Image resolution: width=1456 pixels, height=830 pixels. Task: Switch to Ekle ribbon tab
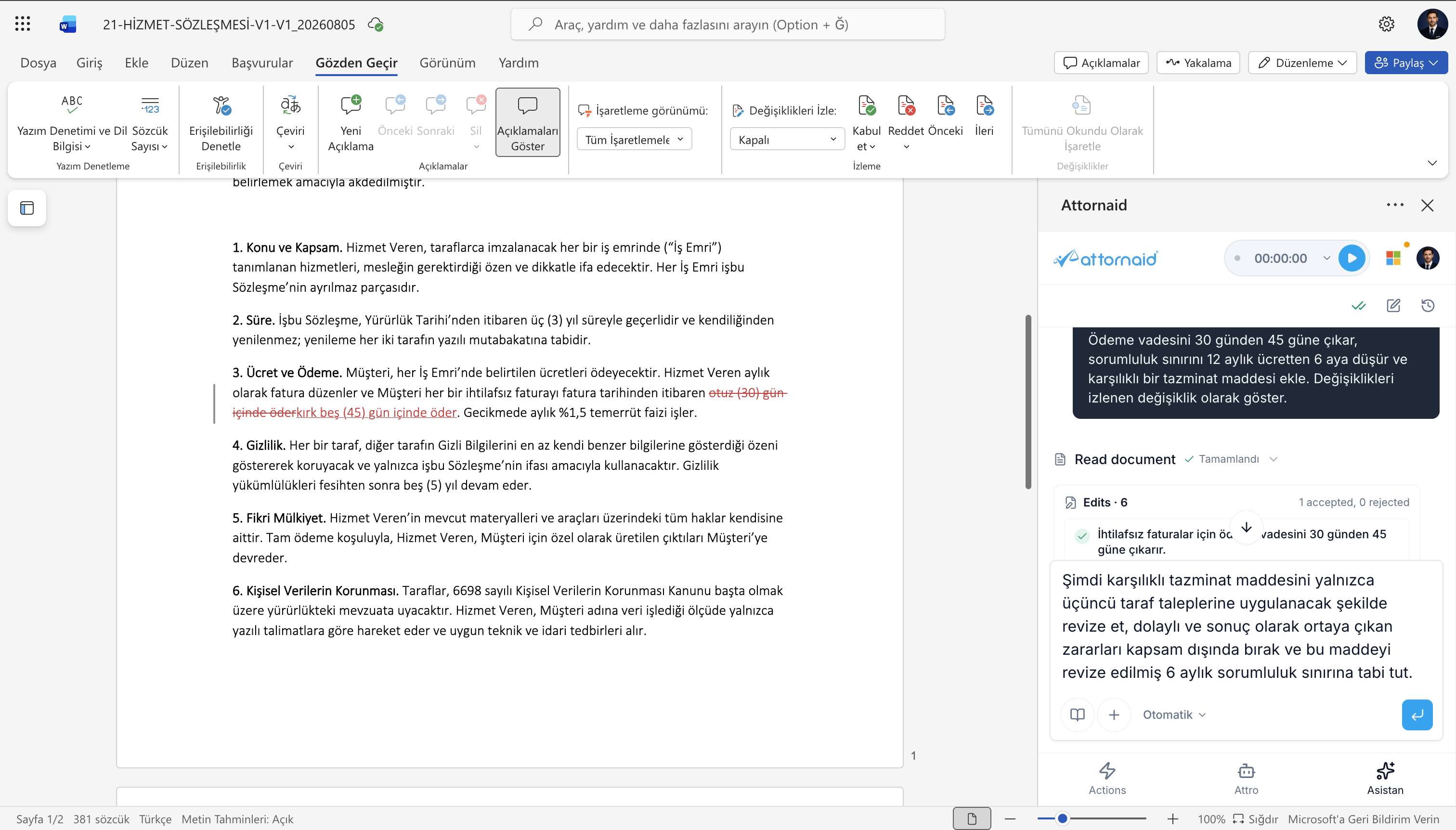click(x=136, y=63)
